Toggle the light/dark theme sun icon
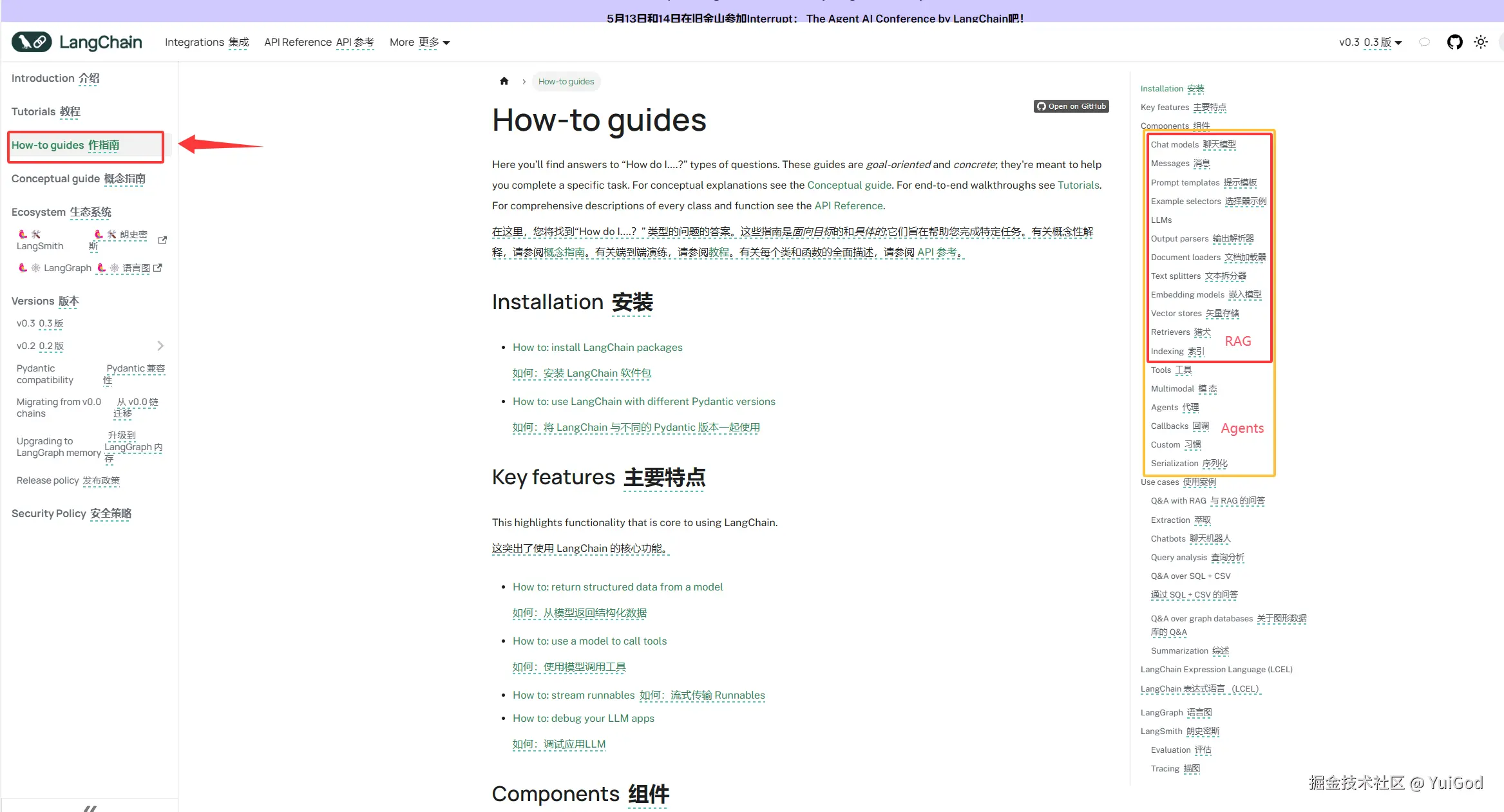The image size is (1504, 812). point(1481,42)
